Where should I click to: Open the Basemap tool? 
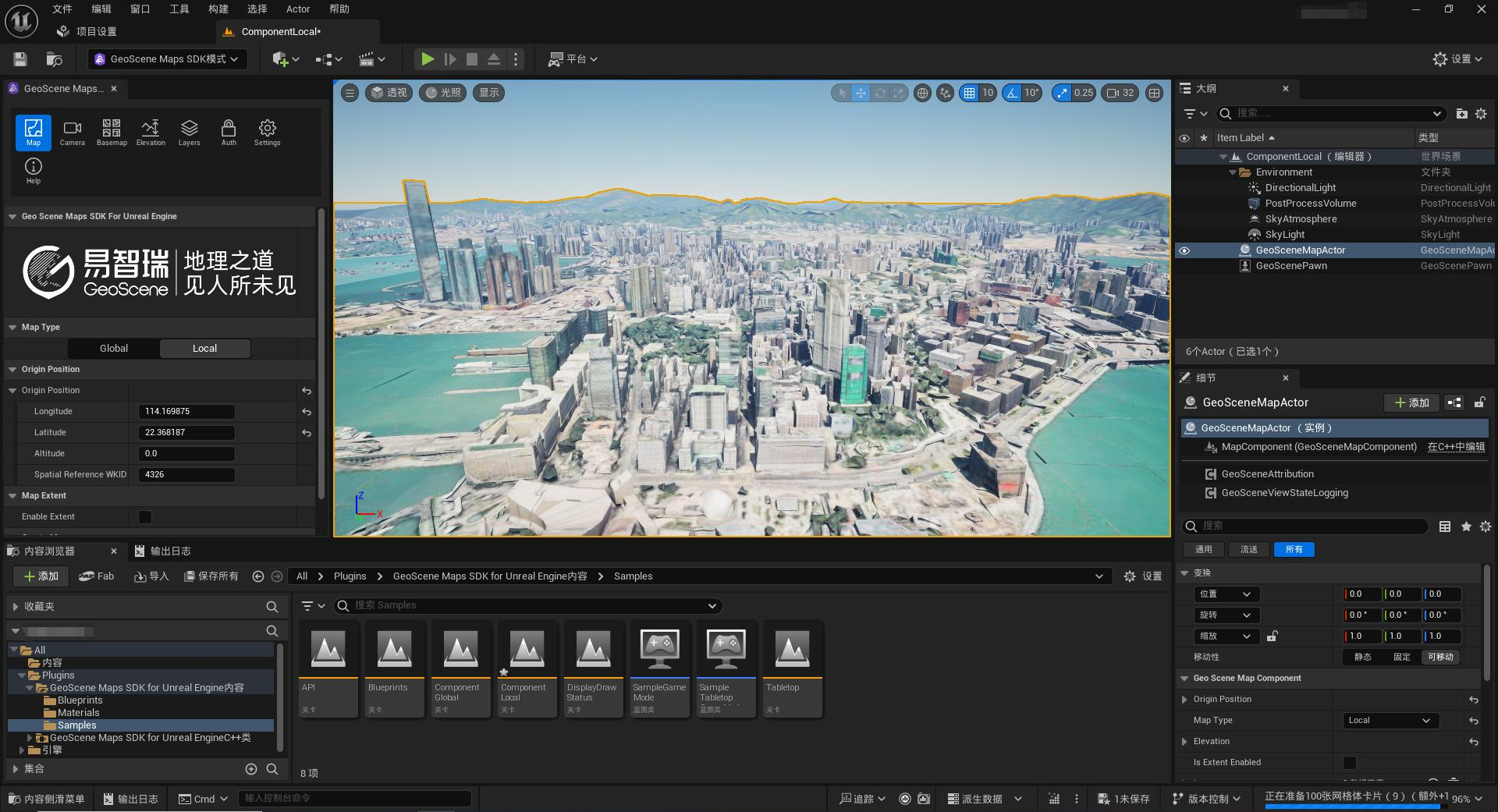(x=112, y=132)
